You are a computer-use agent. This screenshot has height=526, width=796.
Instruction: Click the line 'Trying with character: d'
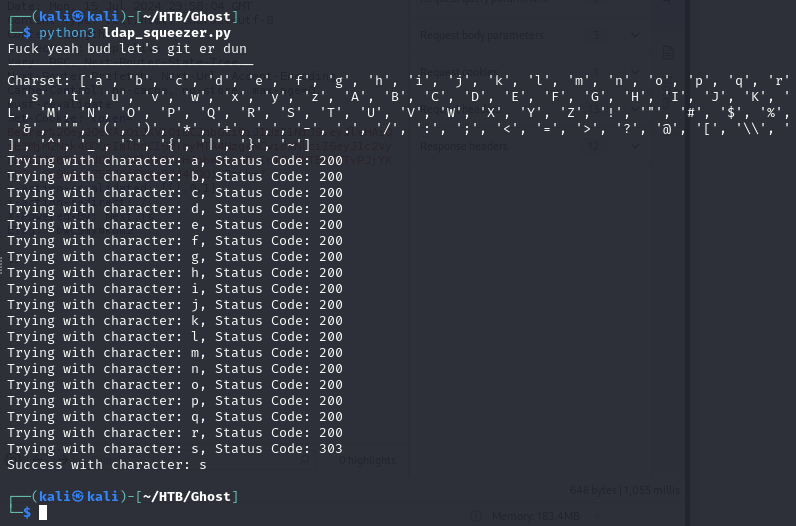[x=175, y=209]
